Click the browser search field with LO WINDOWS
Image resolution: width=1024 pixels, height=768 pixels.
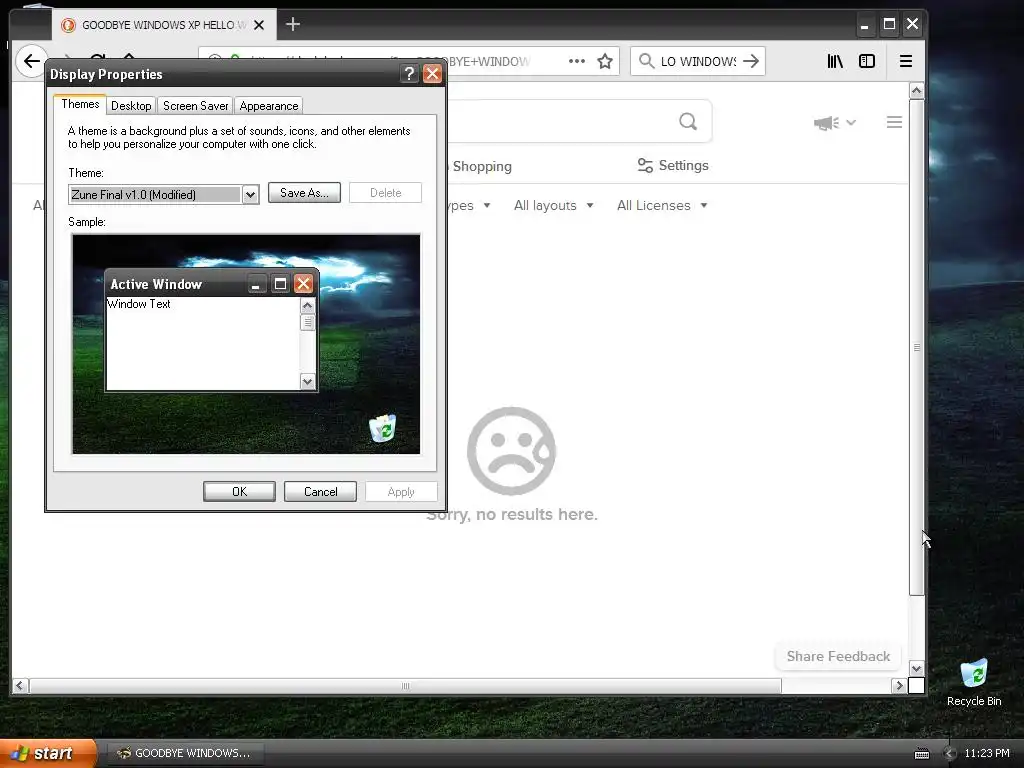point(697,61)
